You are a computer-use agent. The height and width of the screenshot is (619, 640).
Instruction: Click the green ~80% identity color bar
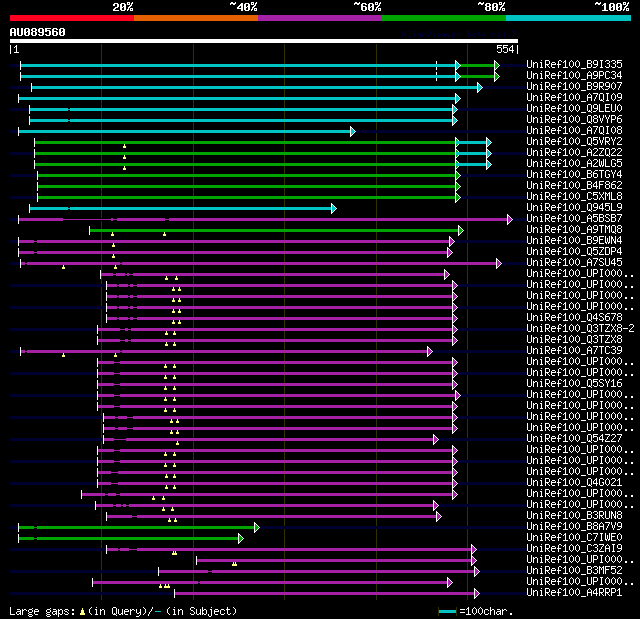pyautogui.click(x=444, y=18)
